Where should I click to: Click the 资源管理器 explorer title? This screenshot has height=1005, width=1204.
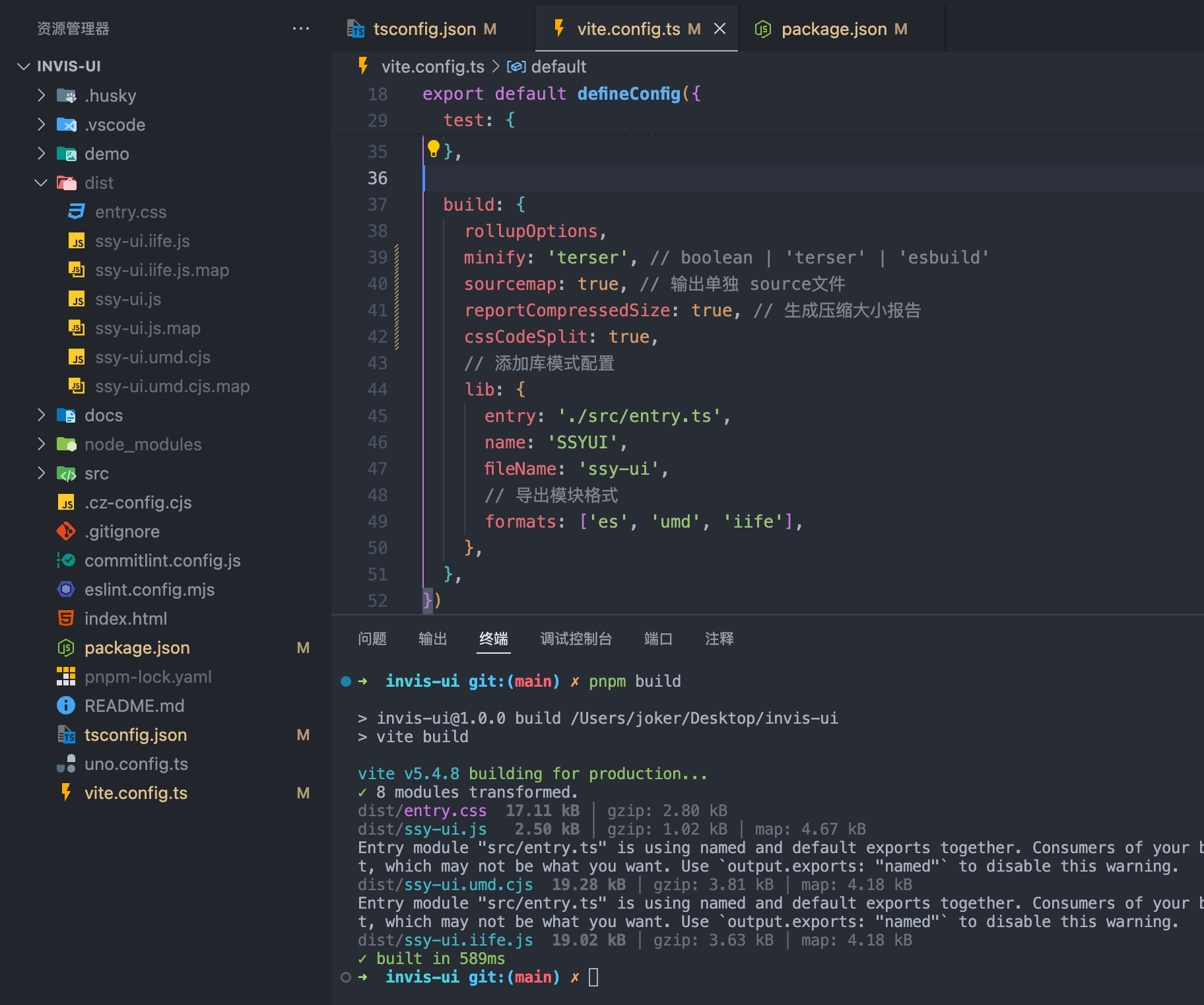(x=73, y=28)
